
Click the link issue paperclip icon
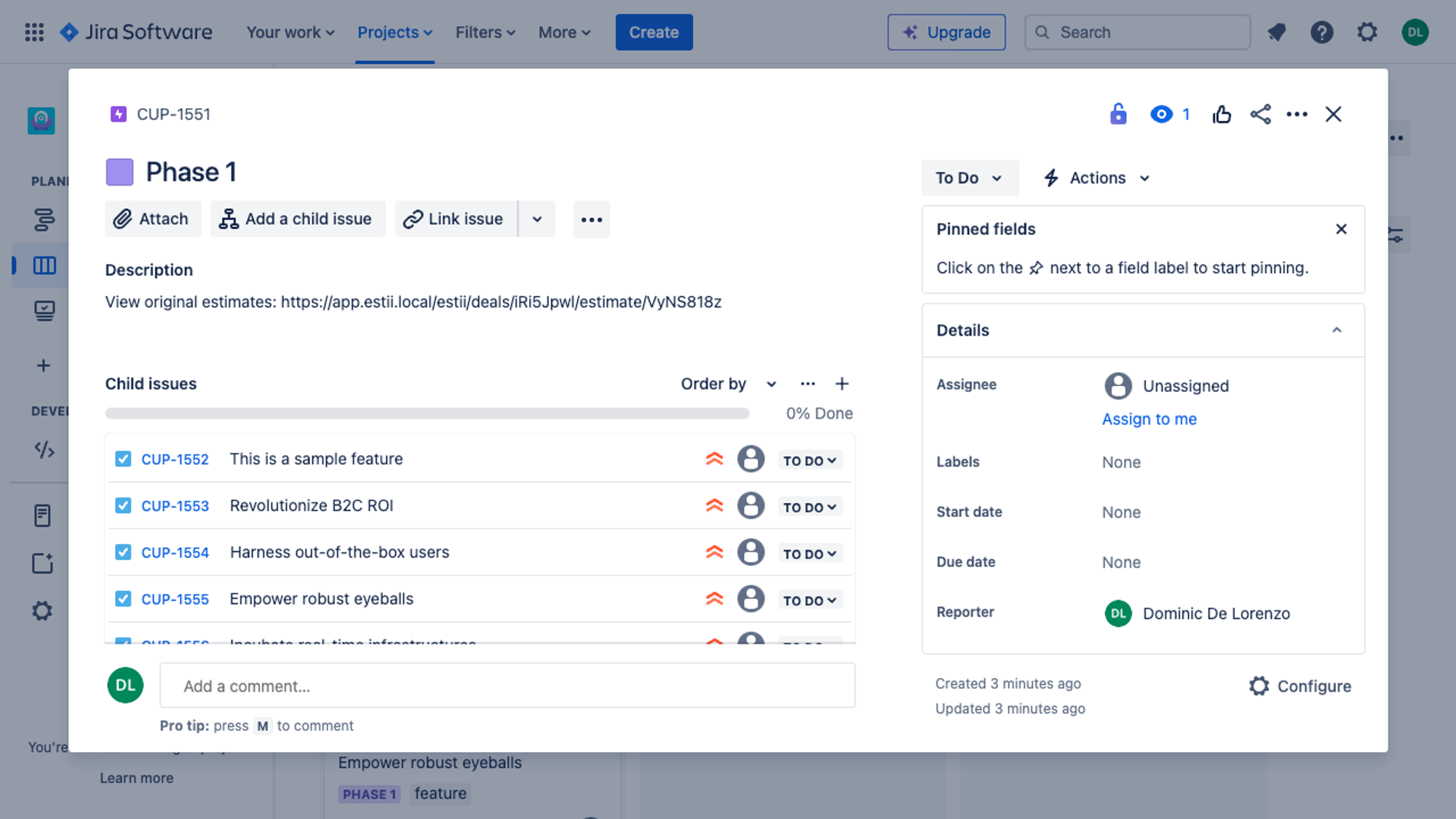coord(413,218)
